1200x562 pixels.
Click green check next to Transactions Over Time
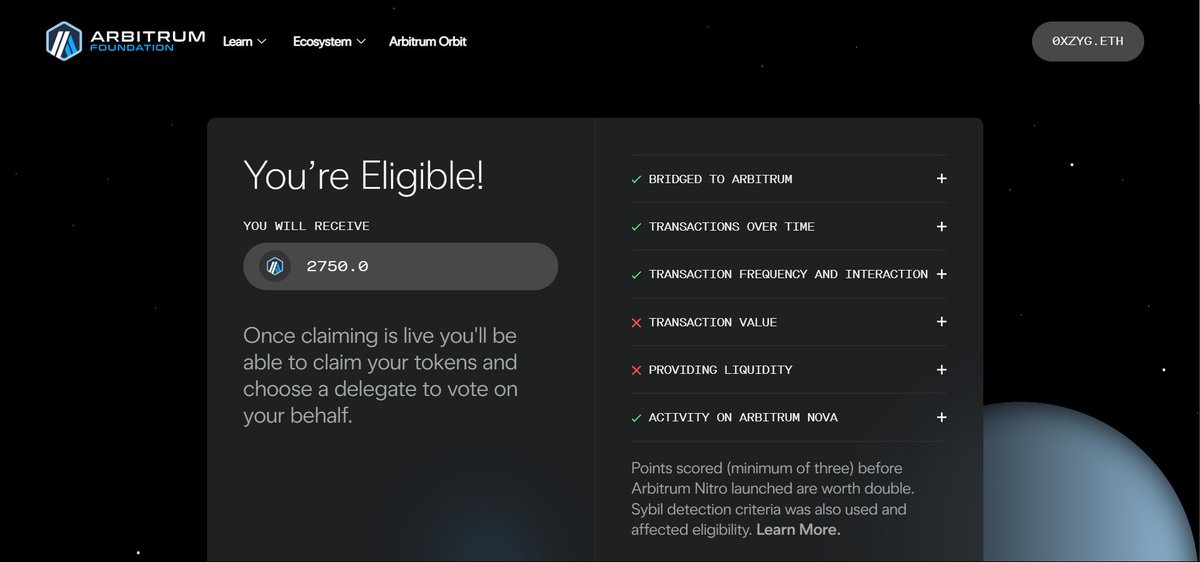click(636, 227)
